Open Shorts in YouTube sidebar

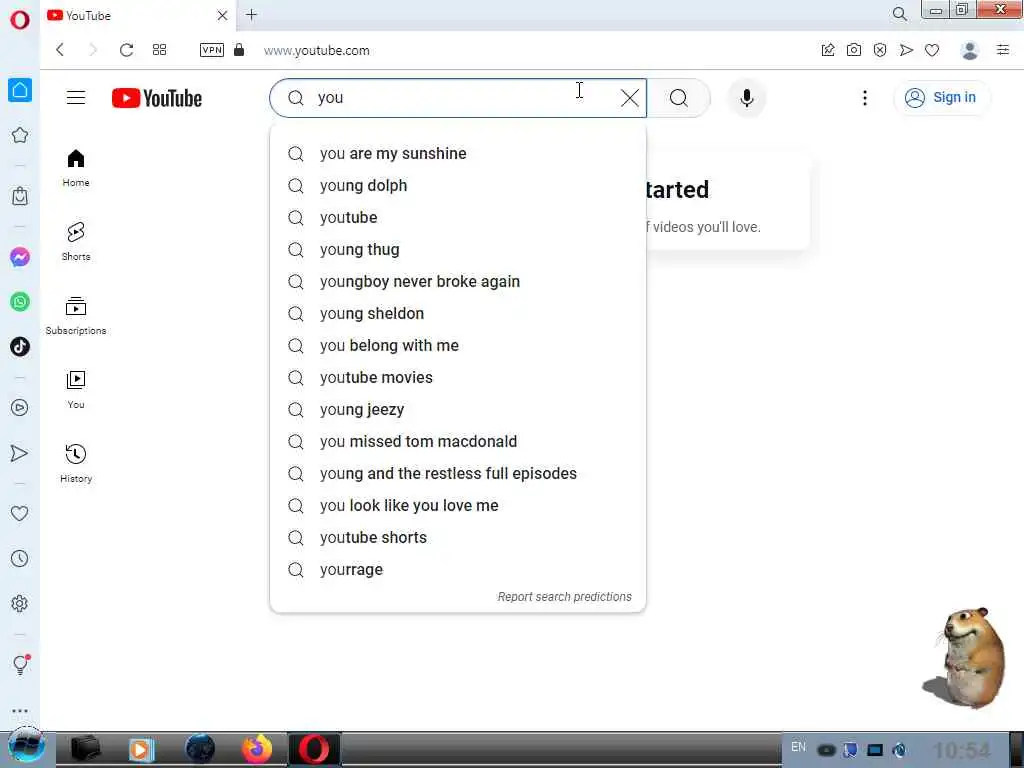pos(76,242)
